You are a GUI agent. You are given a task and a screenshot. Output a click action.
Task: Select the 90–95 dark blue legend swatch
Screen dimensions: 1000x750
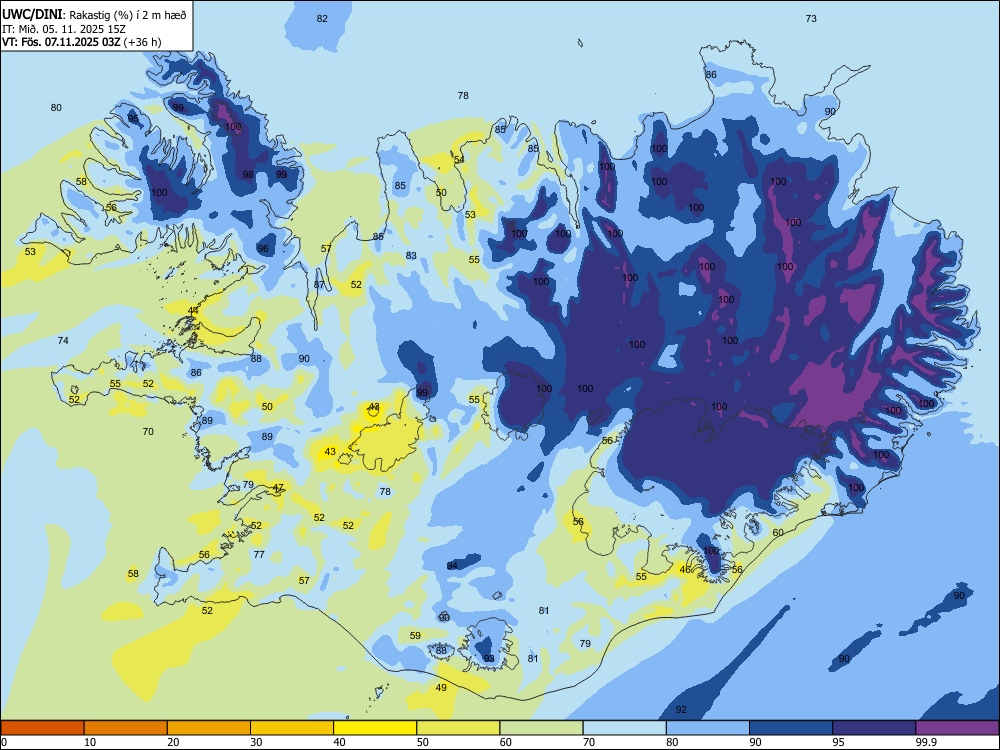[791, 728]
